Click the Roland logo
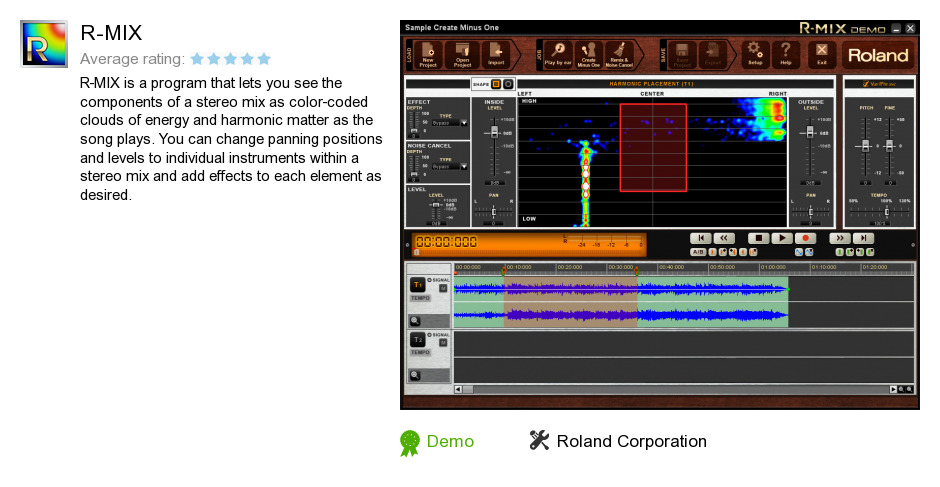940x487 pixels. [x=878, y=55]
